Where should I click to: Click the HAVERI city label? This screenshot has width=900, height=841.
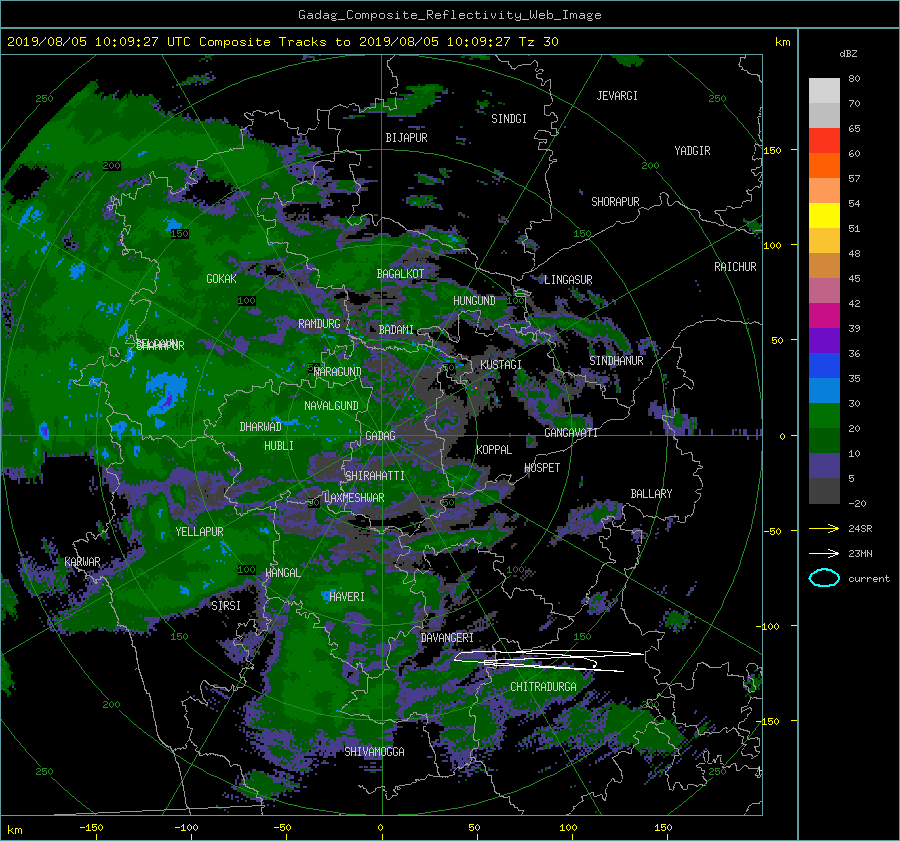coord(347,597)
